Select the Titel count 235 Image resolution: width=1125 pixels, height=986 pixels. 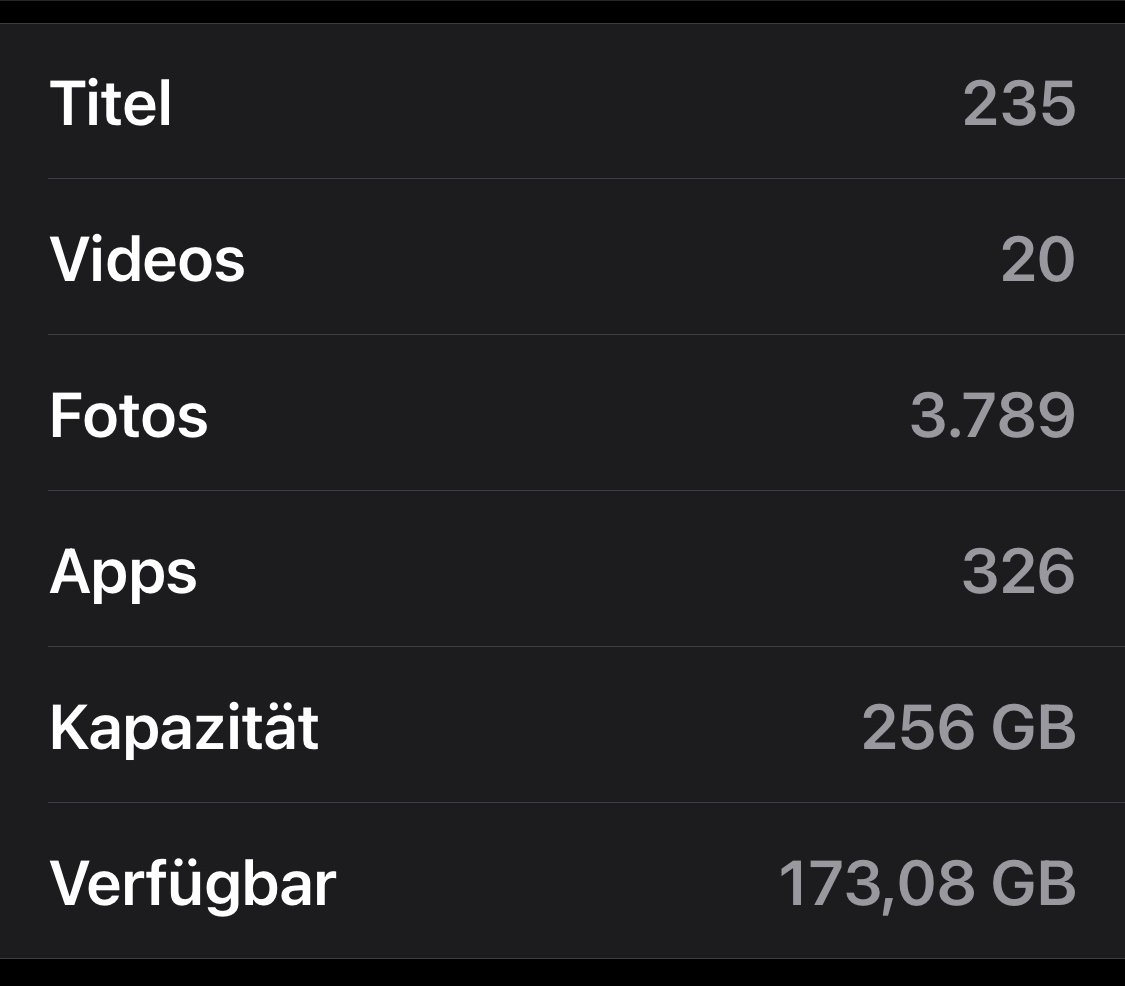(1018, 103)
